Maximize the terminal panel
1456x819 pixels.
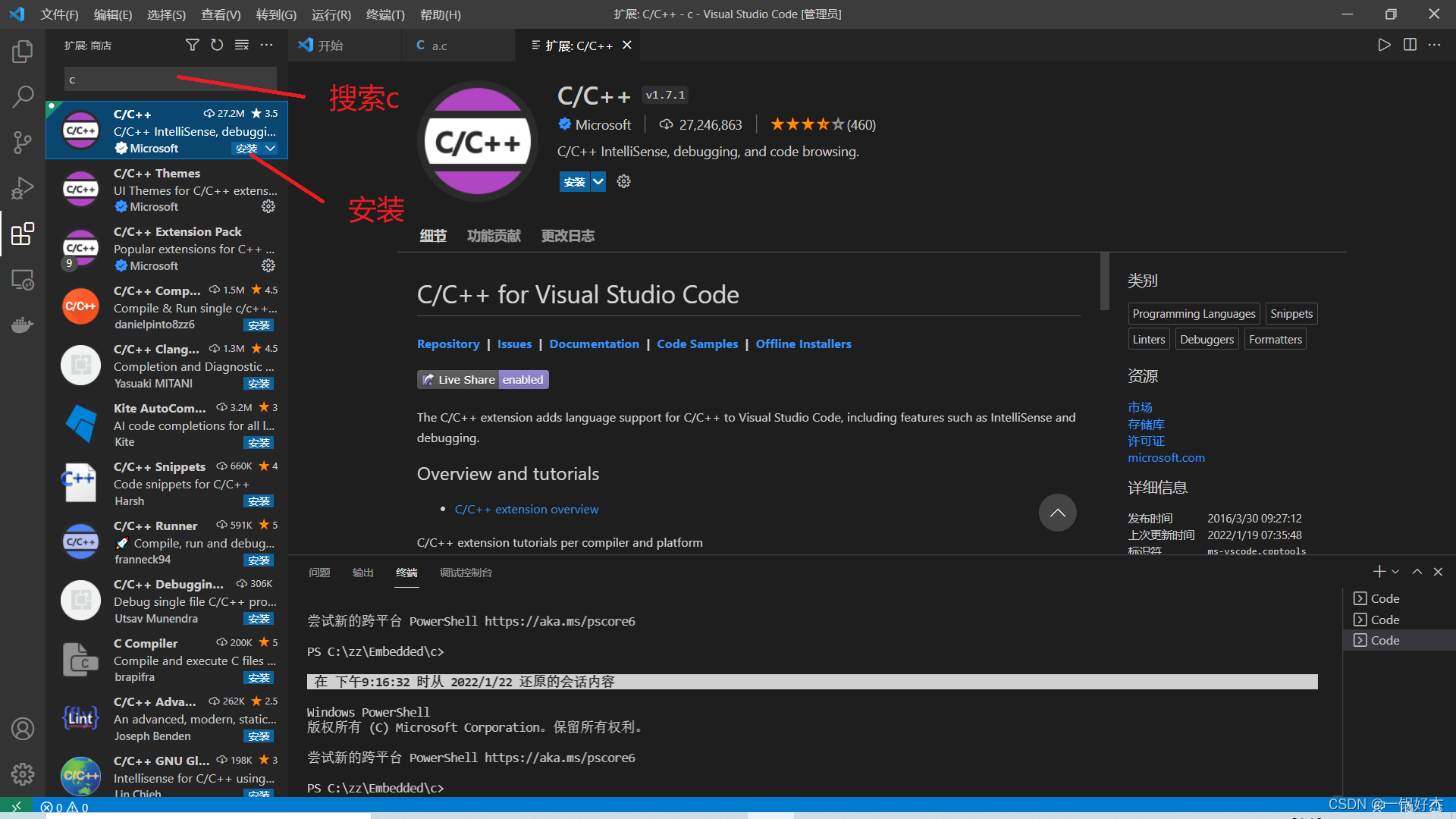tap(1417, 572)
